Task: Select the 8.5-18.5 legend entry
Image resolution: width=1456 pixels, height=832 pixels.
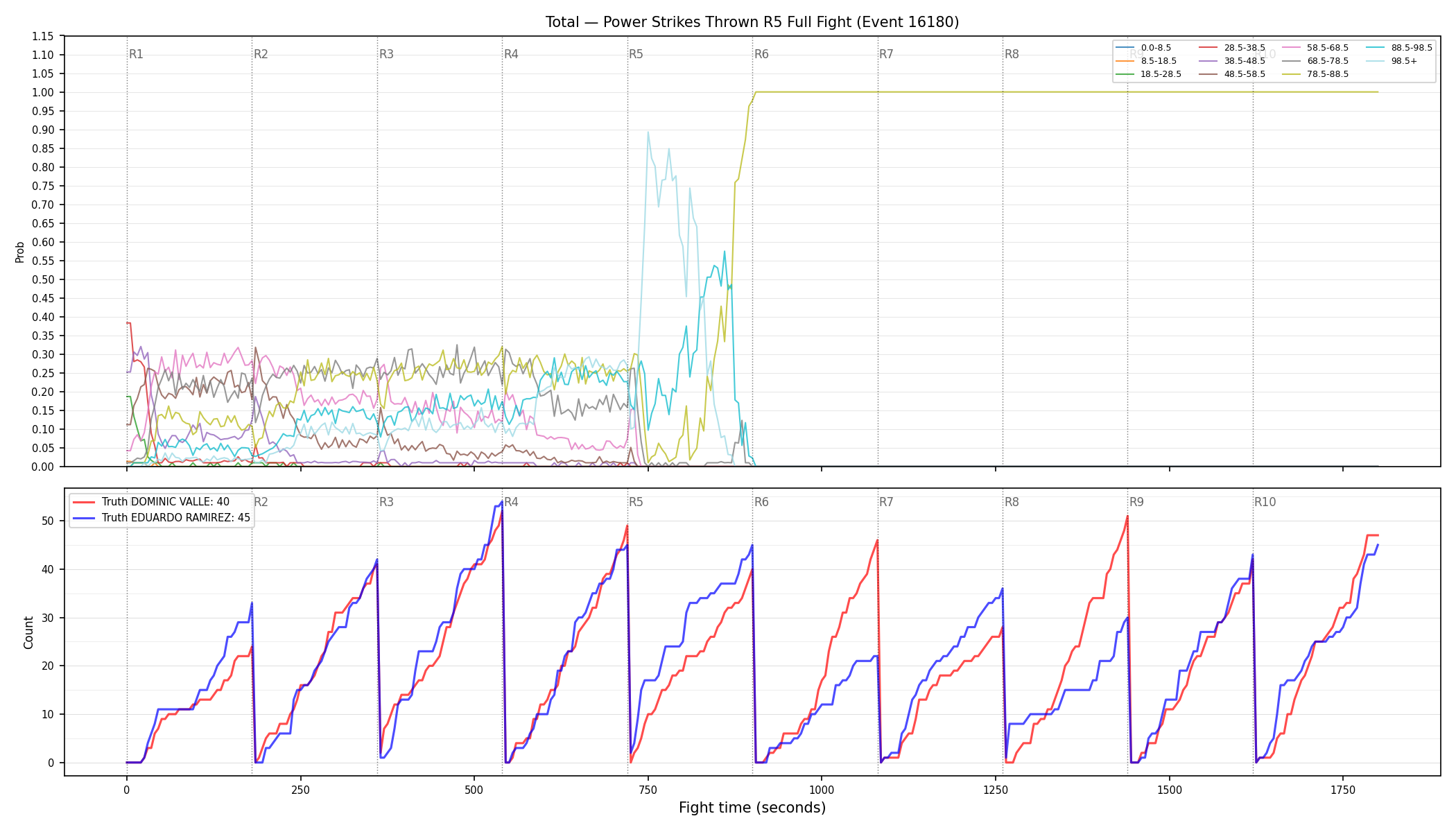Action: (x=1146, y=61)
